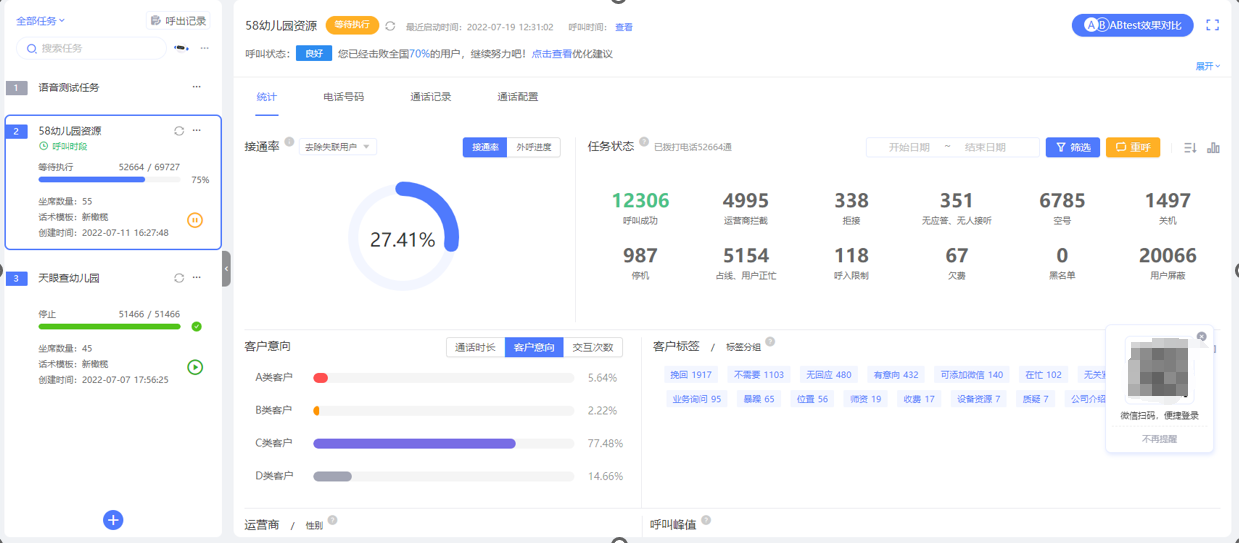Image resolution: width=1239 pixels, height=543 pixels.
Task: Pause the 58幼儿园资源 task
Action: (x=195, y=220)
